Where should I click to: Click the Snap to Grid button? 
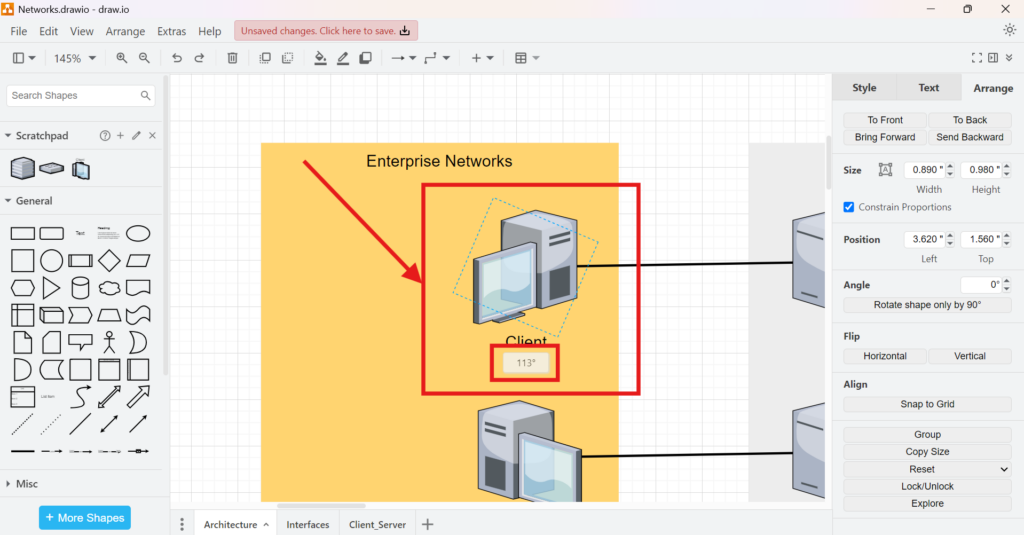click(927, 404)
